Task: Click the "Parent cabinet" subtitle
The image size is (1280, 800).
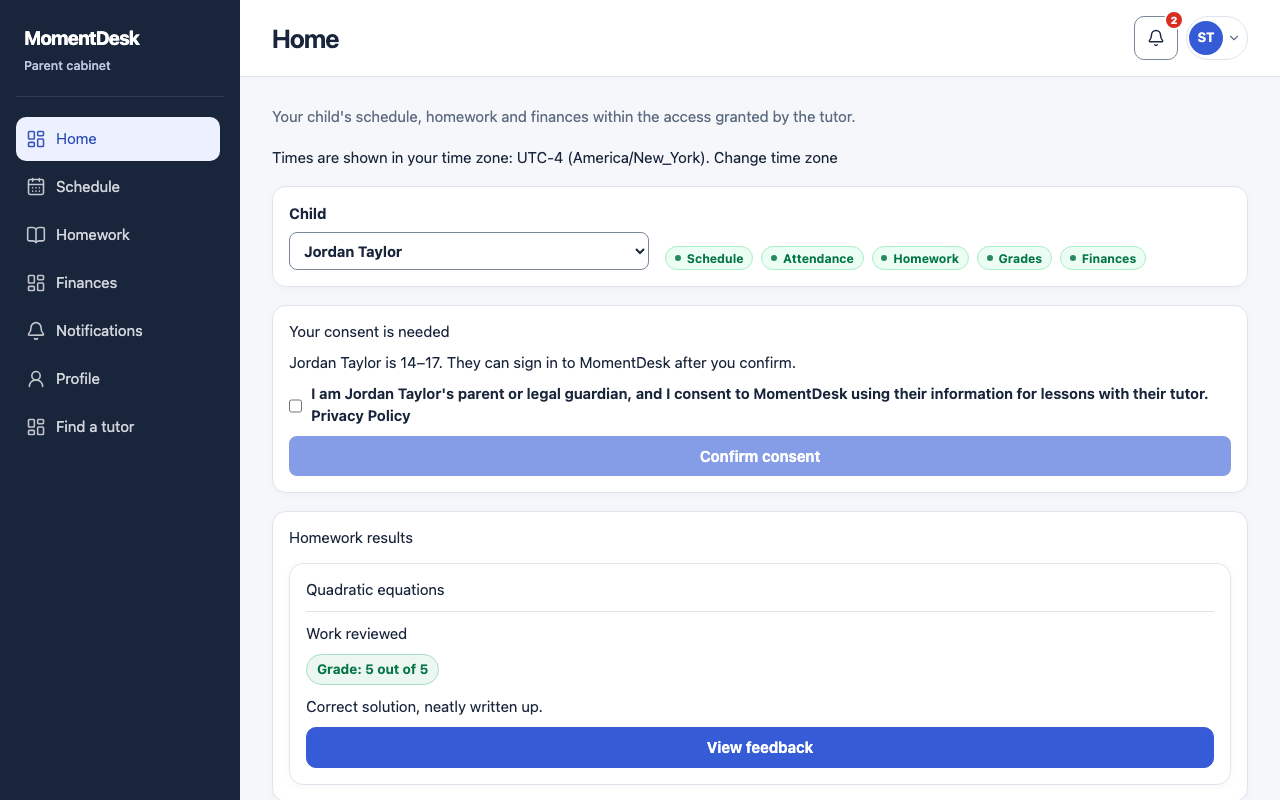Action: coord(67,66)
